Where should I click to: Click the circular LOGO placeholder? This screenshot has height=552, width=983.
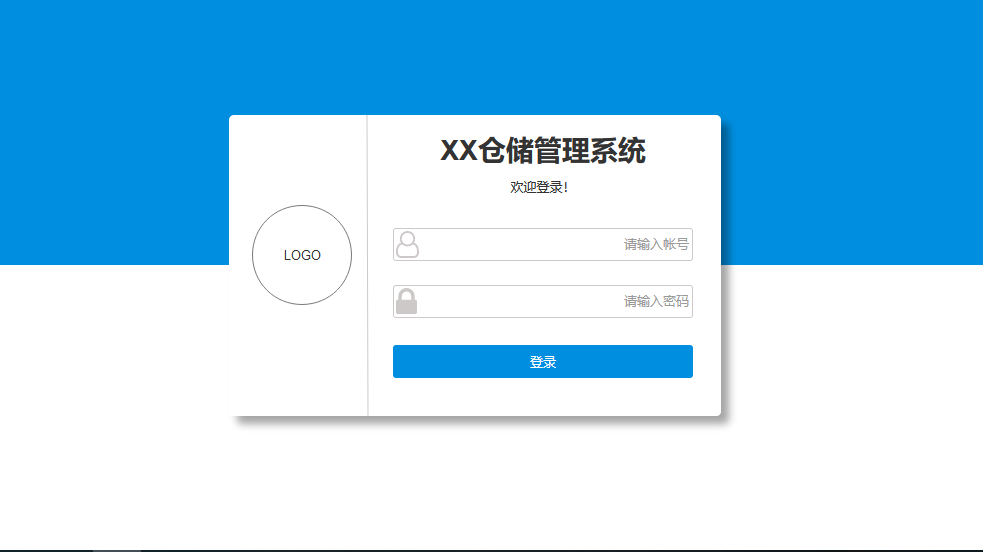click(x=302, y=255)
